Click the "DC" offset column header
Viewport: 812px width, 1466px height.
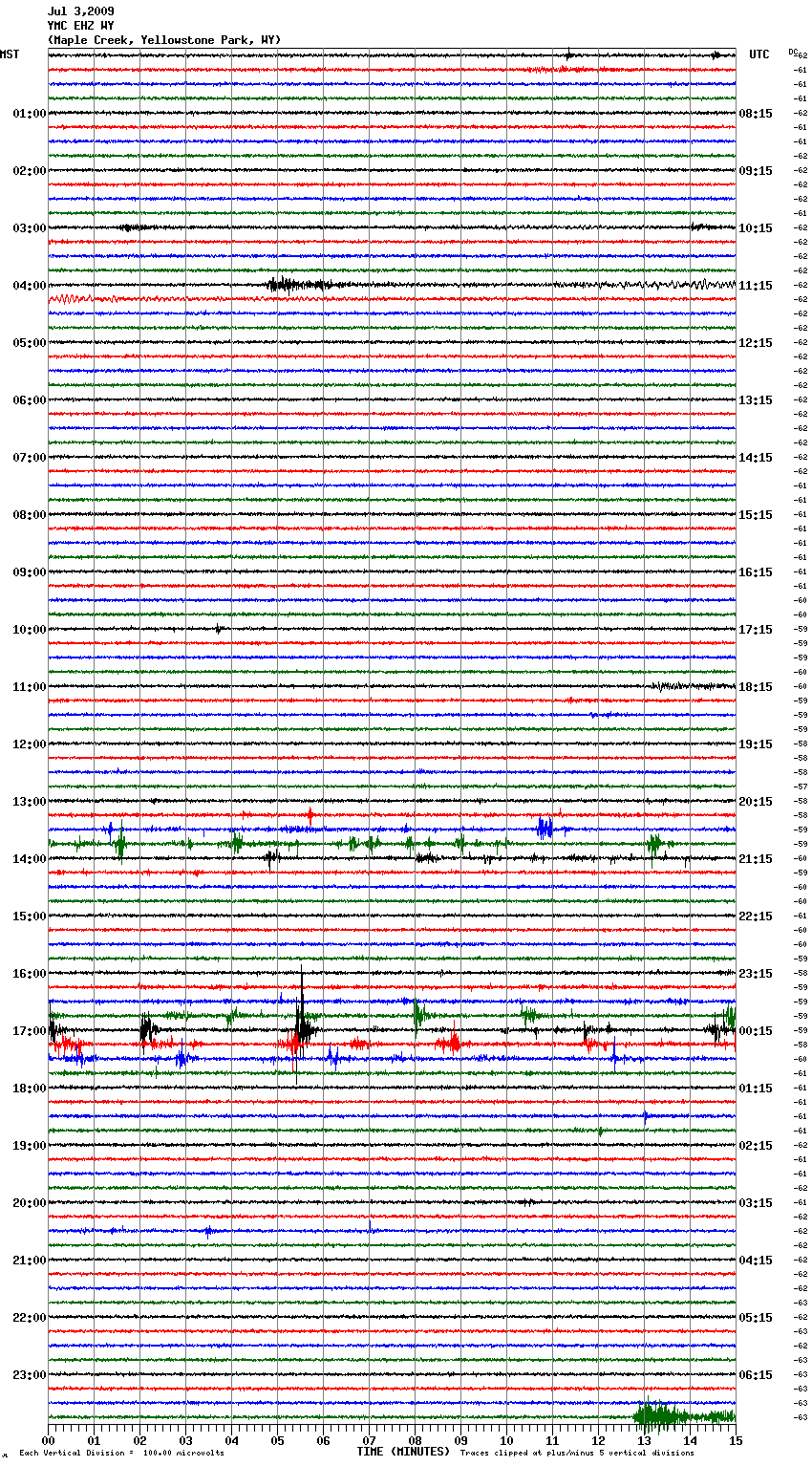coord(793,52)
